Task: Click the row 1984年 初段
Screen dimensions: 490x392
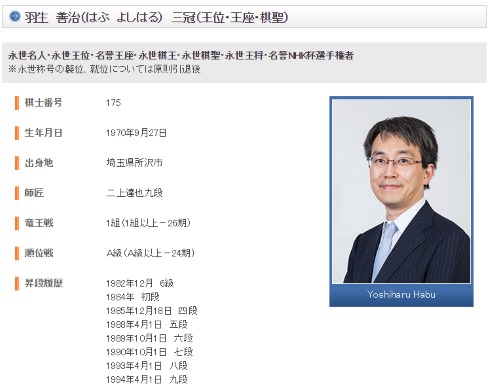Action: (x=133, y=297)
